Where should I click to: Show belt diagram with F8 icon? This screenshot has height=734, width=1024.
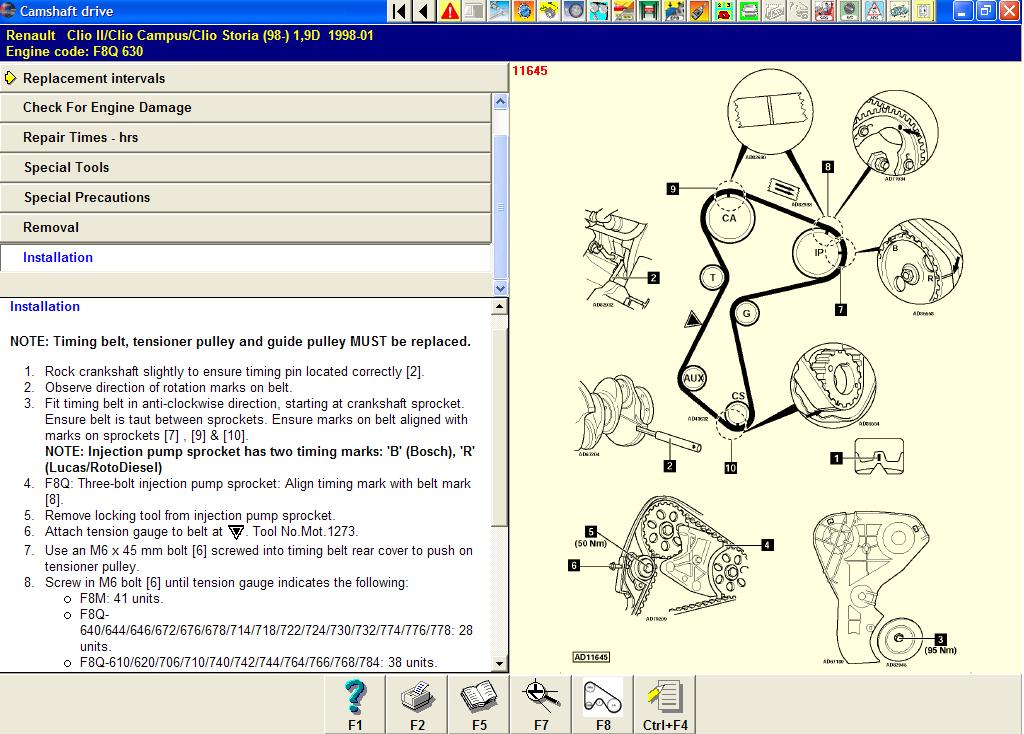pyautogui.click(x=603, y=704)
